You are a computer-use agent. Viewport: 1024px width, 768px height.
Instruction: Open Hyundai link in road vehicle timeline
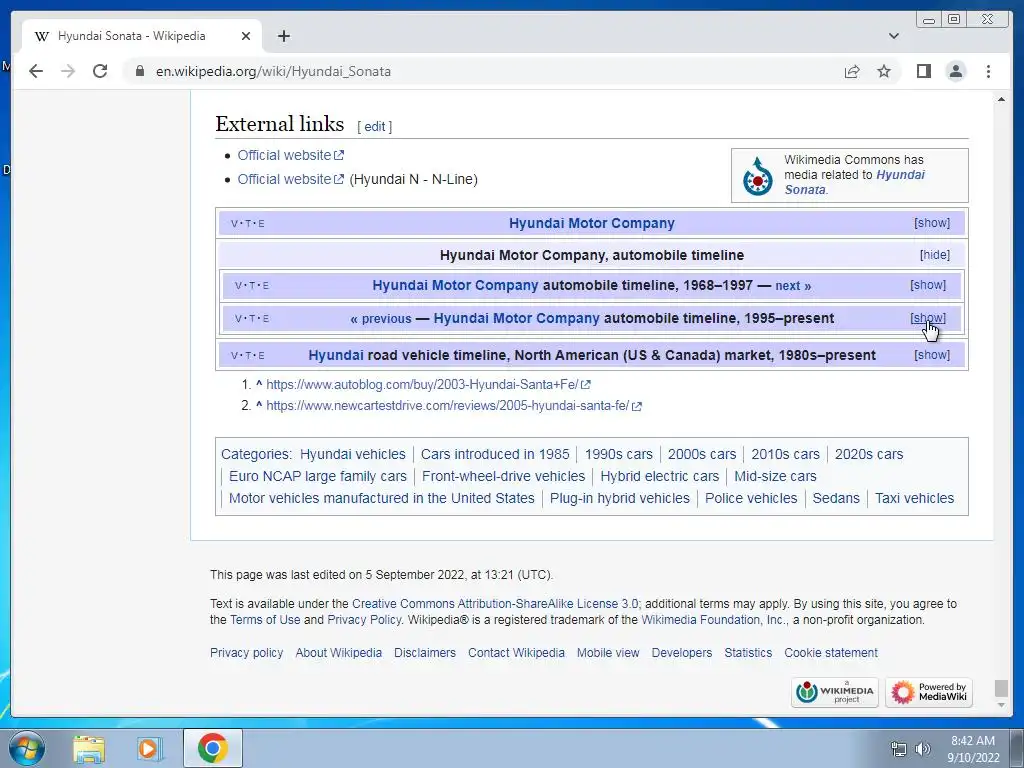coord(336,355)
